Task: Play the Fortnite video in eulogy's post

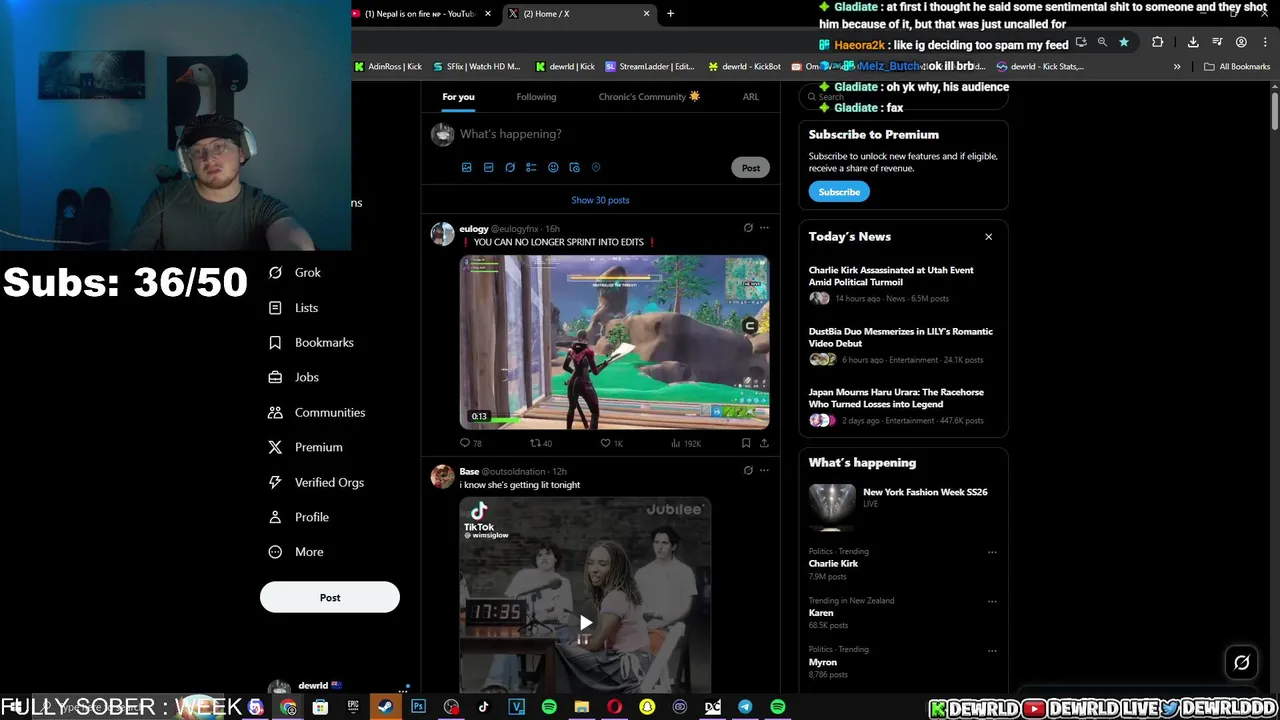Action: tap(614, 342)
